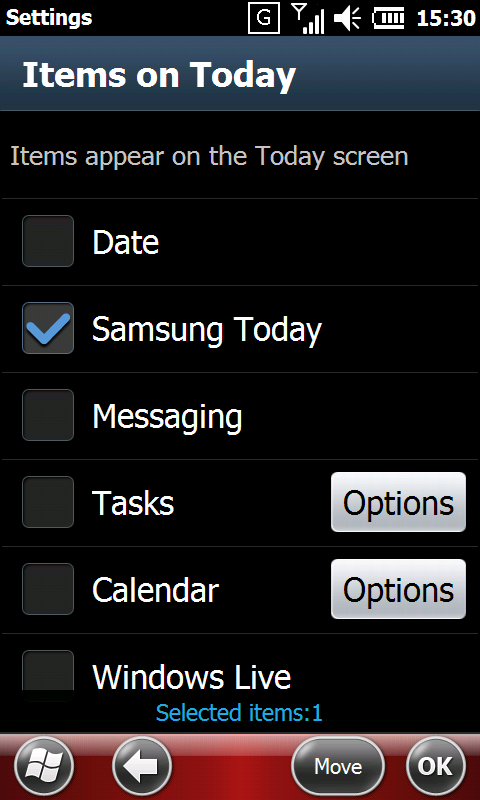Open Options for Tasks
The image size is (480, 800).
[x=398, y=502]
